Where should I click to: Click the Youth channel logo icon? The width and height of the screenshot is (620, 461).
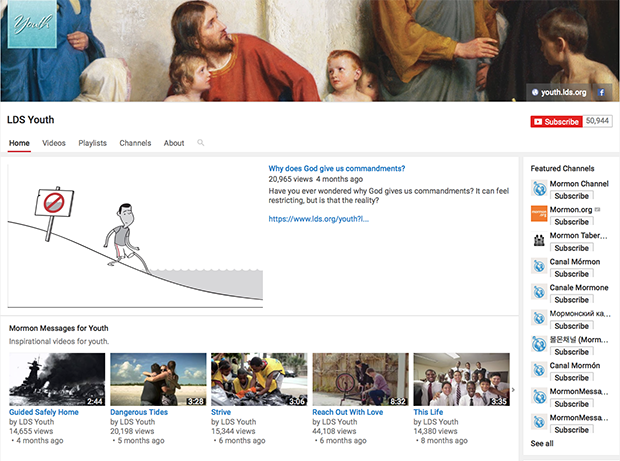tap(32, 24)
